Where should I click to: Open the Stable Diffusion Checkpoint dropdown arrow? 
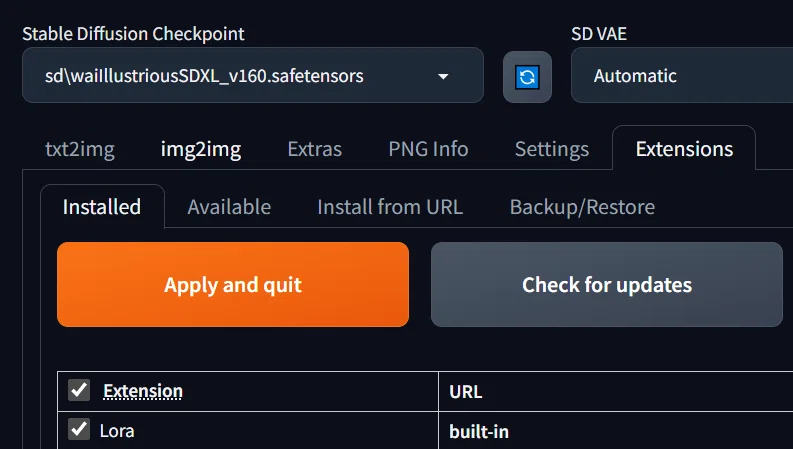pyautogui.click(x=443, y=76)
